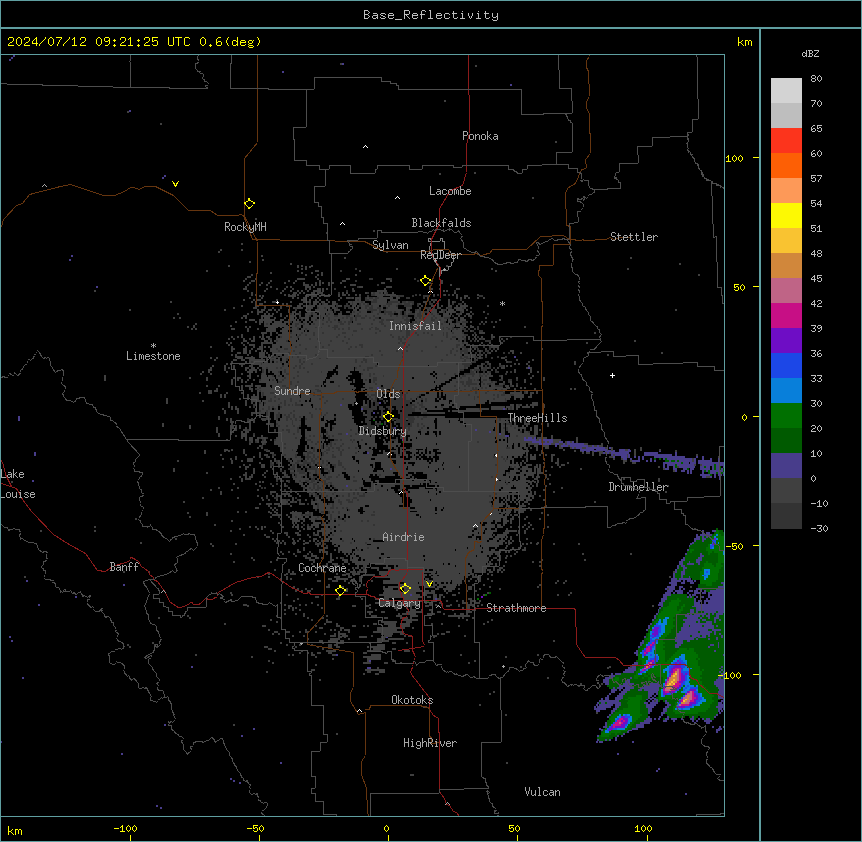The image size is (862, 842).
Task: Click the Limestone label
Action: pyautogui.click(x=153, y=356)
